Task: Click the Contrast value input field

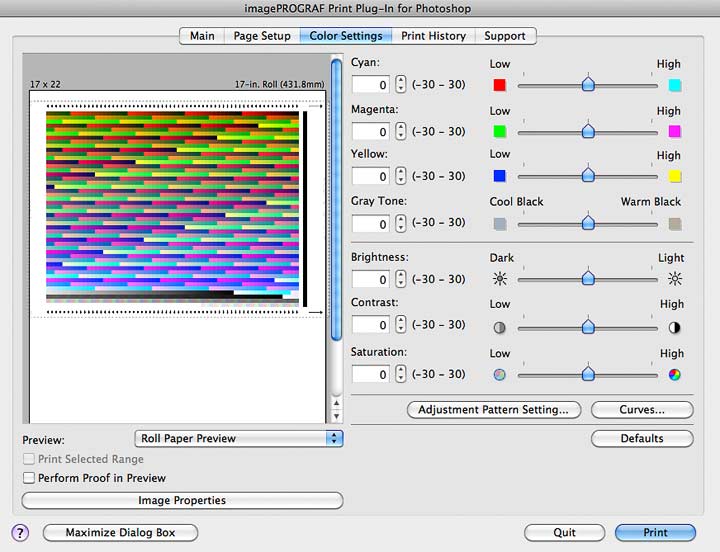Action: [x=371, y=325]
